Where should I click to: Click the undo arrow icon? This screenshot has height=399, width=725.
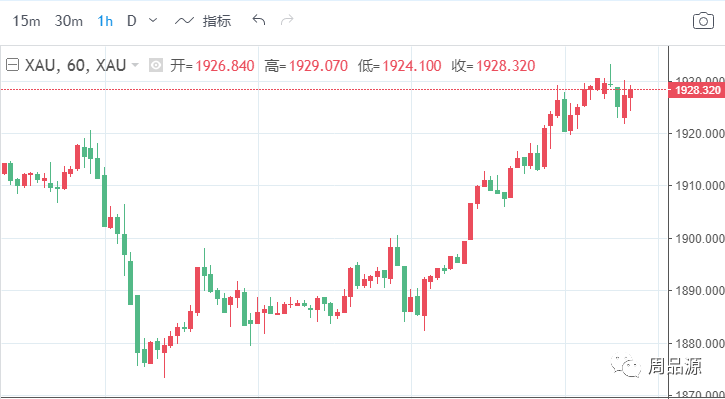(x=258, y=20)
